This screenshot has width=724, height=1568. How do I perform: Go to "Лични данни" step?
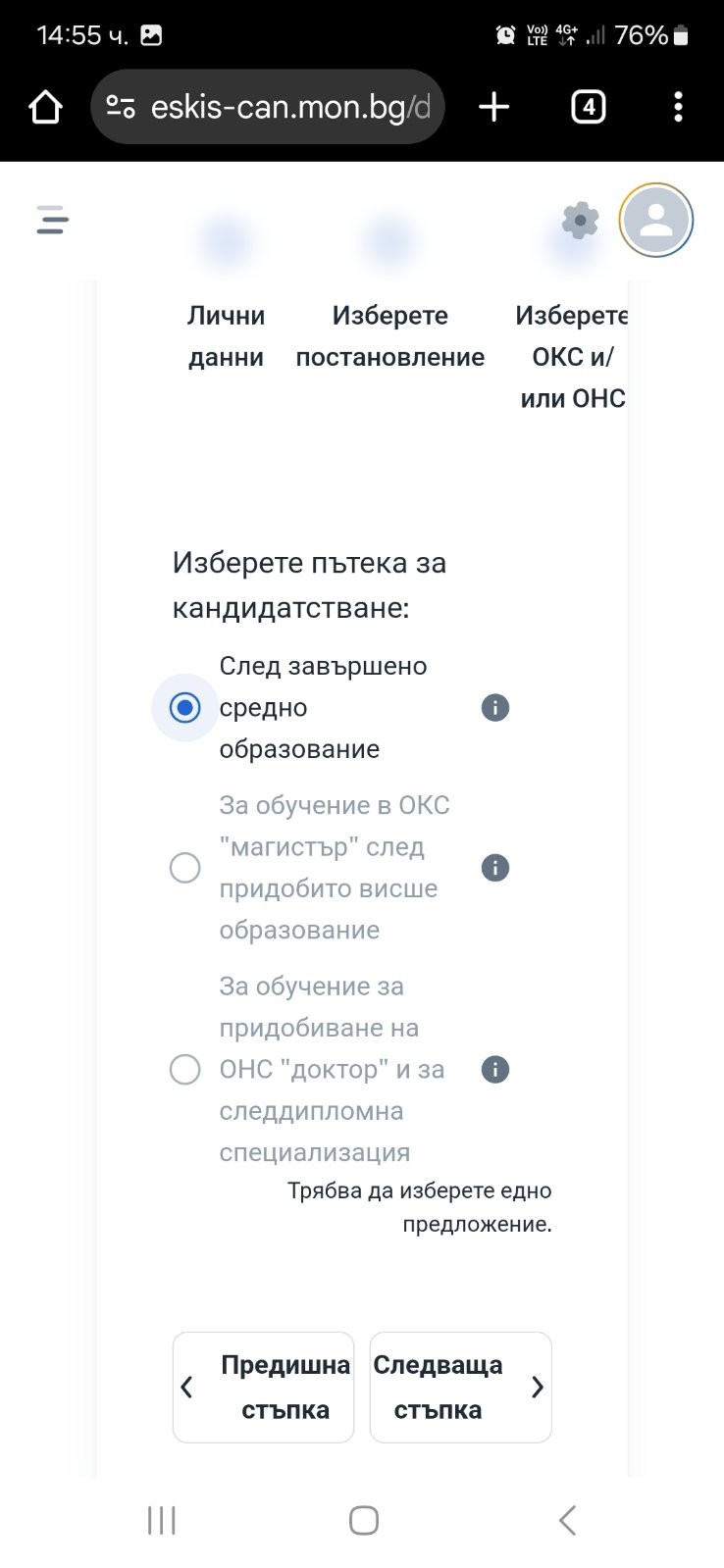(226, 336)
